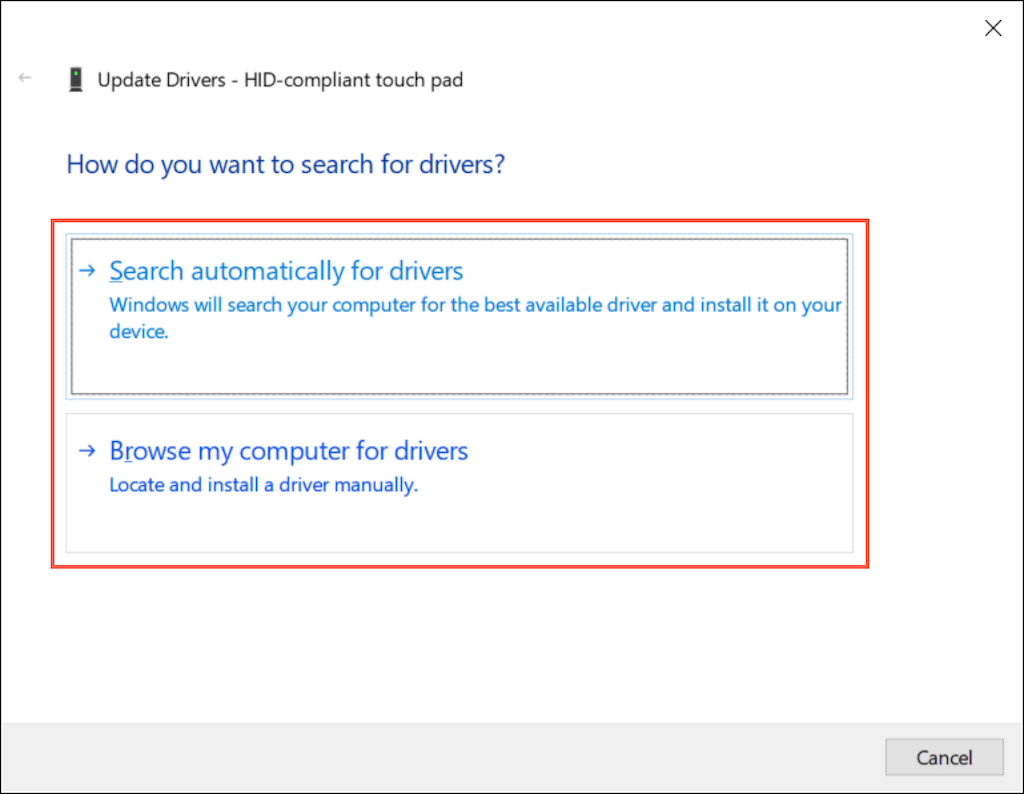The image size is (1024, 794).
Task: Click the arrow beside Search automatically for drivers
Action: click(89, 271)
